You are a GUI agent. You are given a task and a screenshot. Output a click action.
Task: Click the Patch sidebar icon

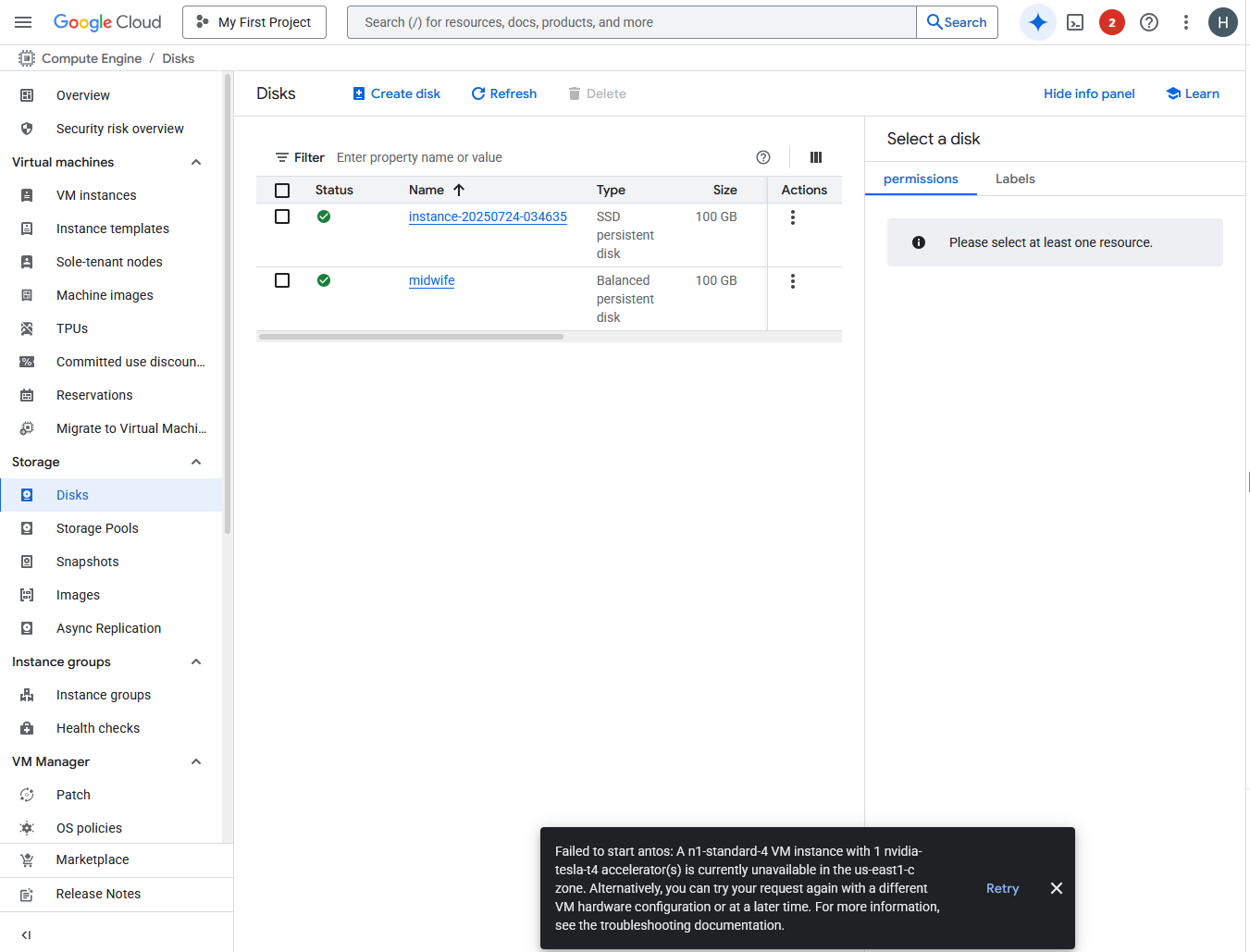[x=27, y=795]
